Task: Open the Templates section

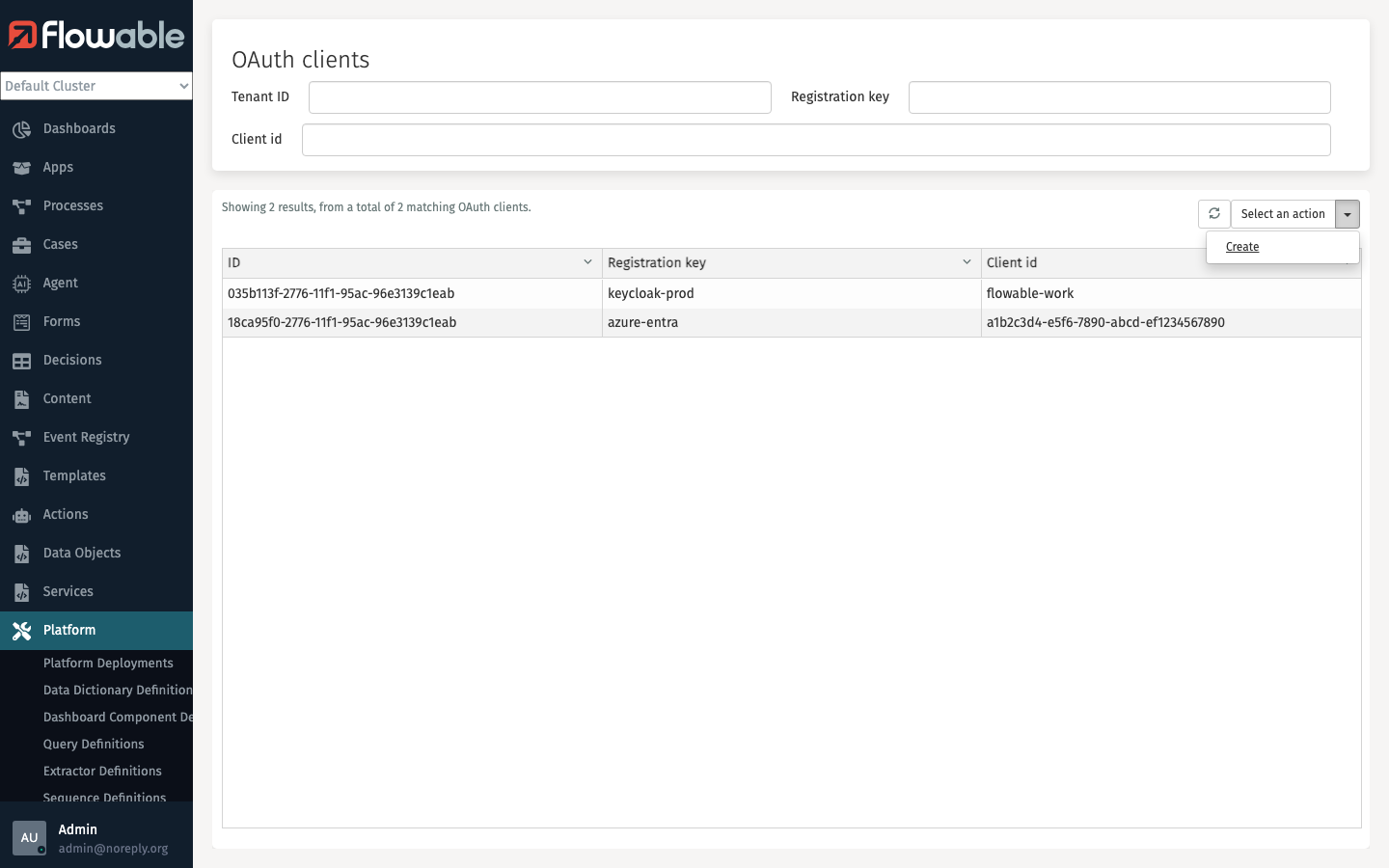Action: coord(74,475)
